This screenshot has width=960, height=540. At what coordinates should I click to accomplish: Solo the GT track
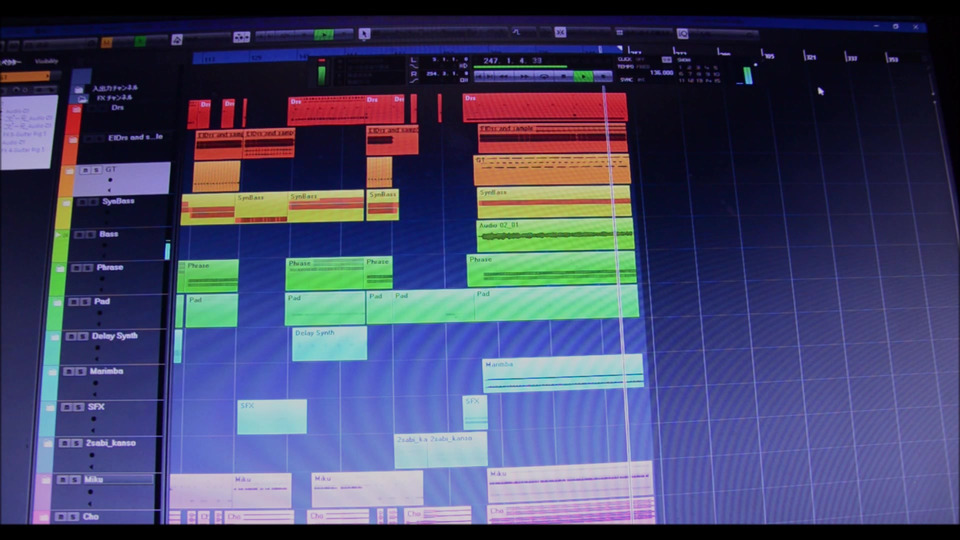tap(96, 170)
